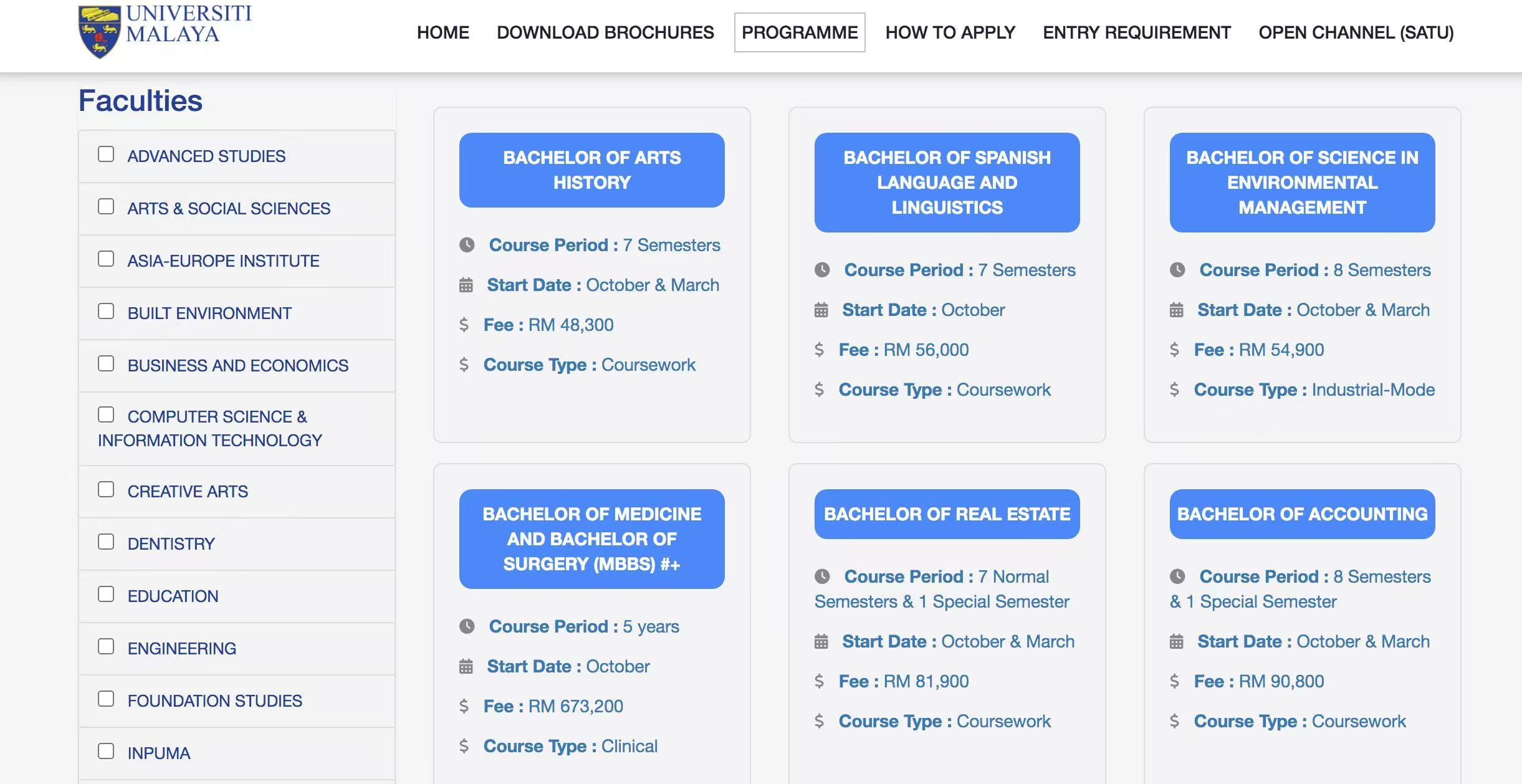Click dollar icon next to Course Type Clinical
The image size is (1522, 784).
464,746
